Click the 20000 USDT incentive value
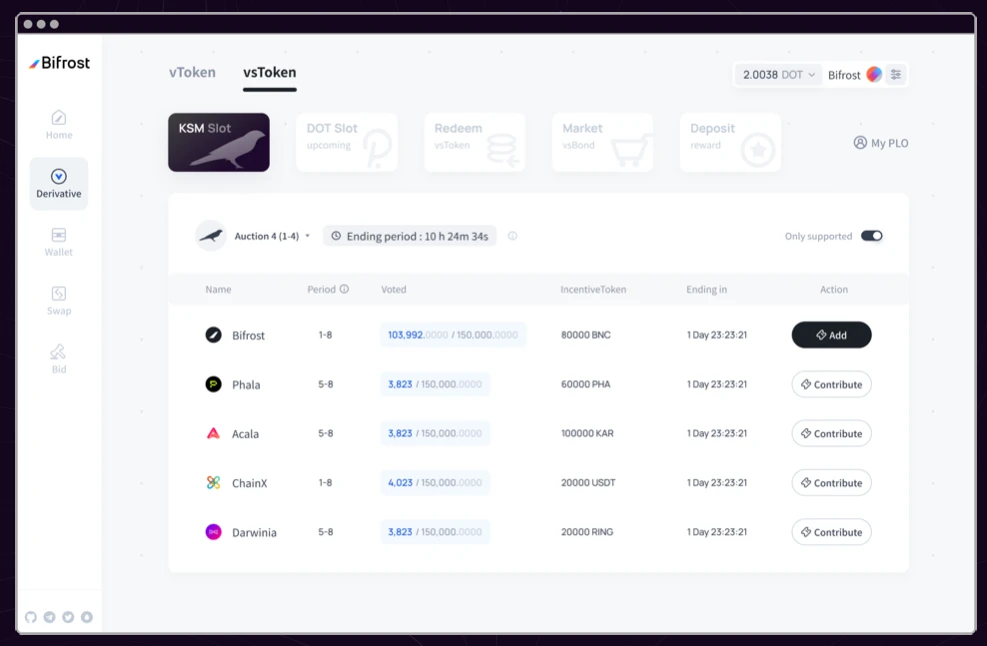Viewport: 987px width, 646px height. click(589, 482)
